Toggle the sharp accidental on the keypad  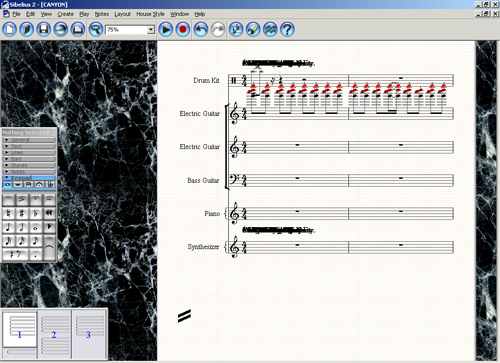point(22,213)
